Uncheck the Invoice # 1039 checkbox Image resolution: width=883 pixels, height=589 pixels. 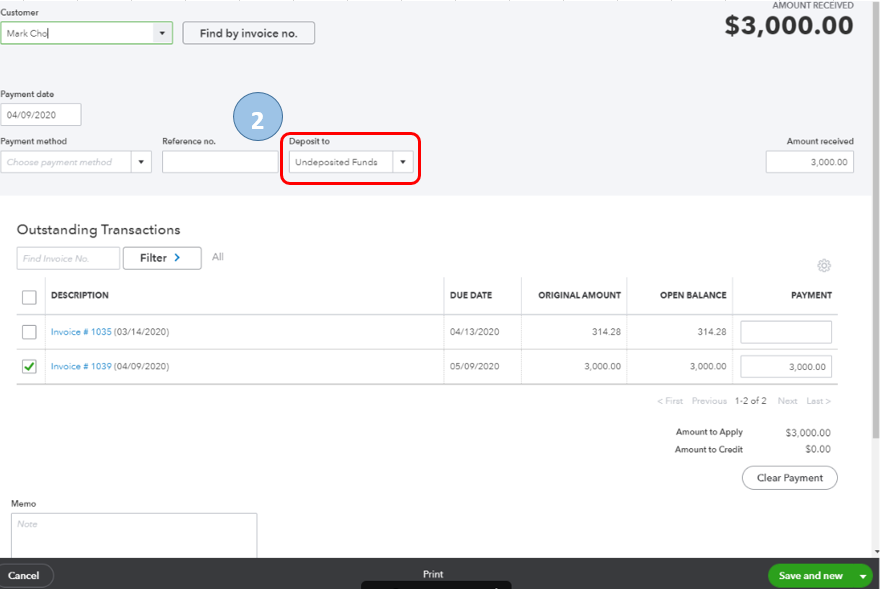(29, 367)
